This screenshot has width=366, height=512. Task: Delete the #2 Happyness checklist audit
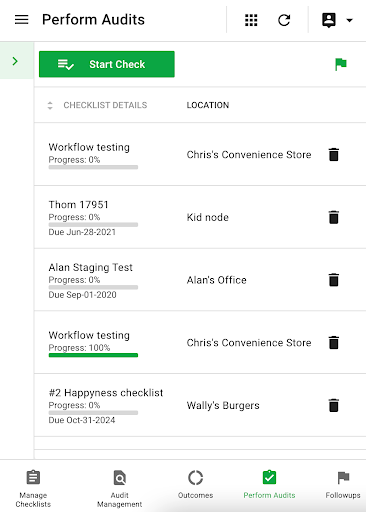(334, 405)
